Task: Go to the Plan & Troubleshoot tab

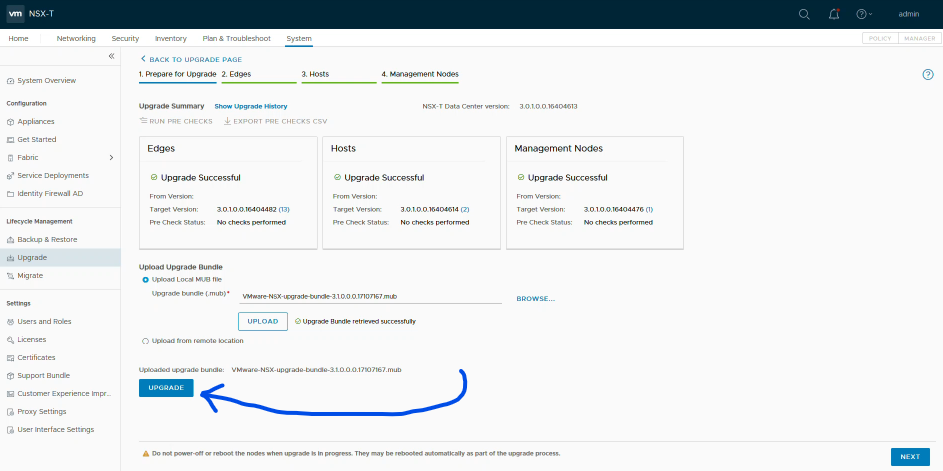Action: point(236,38)
